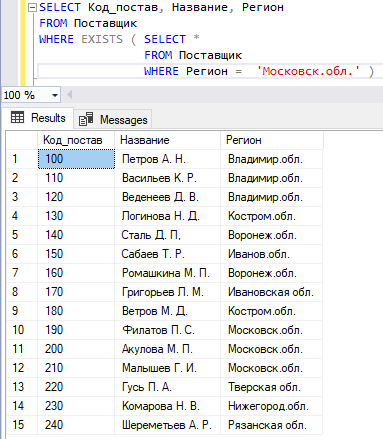
Task: Click the Тверская обл. region cell
Action: (x=272, y=387)
